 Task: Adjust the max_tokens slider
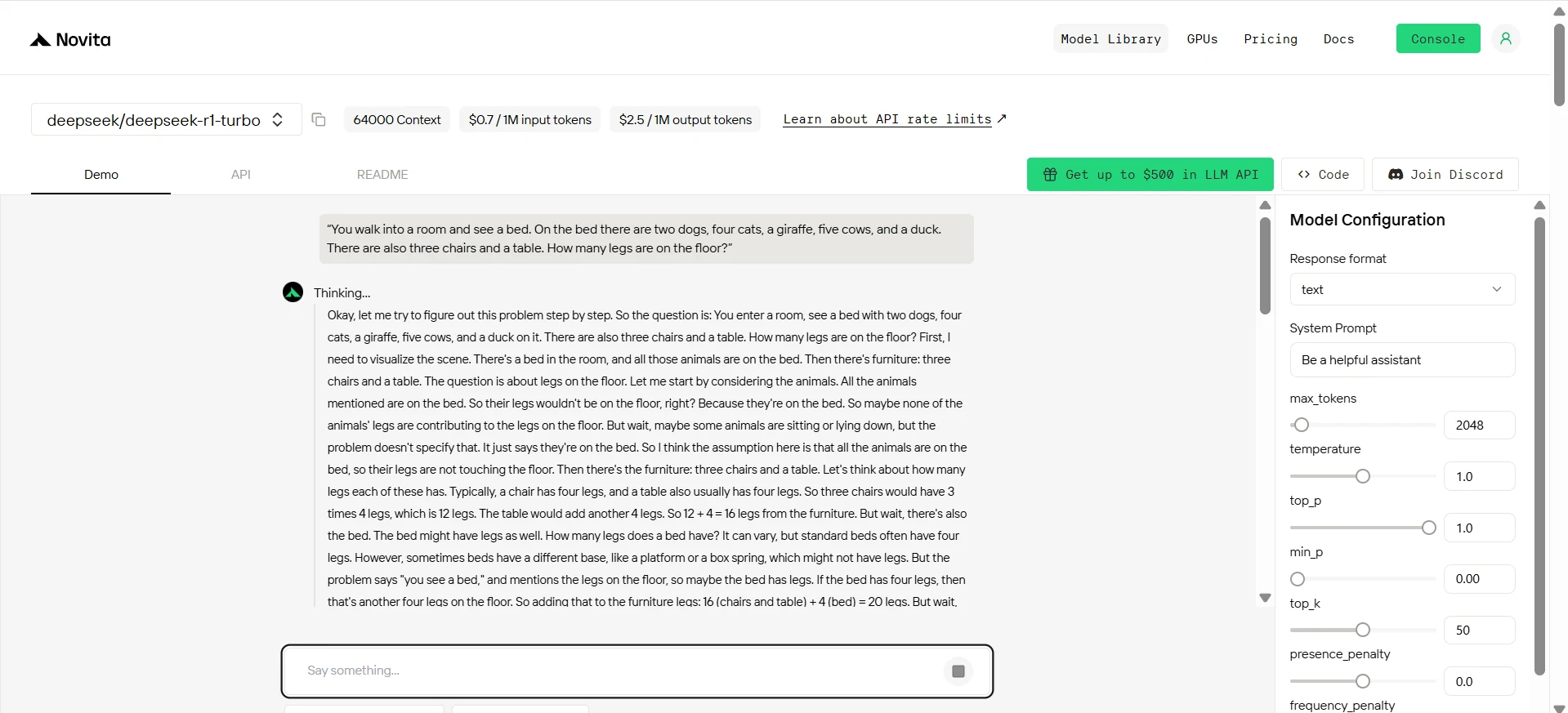(1302, 425)
